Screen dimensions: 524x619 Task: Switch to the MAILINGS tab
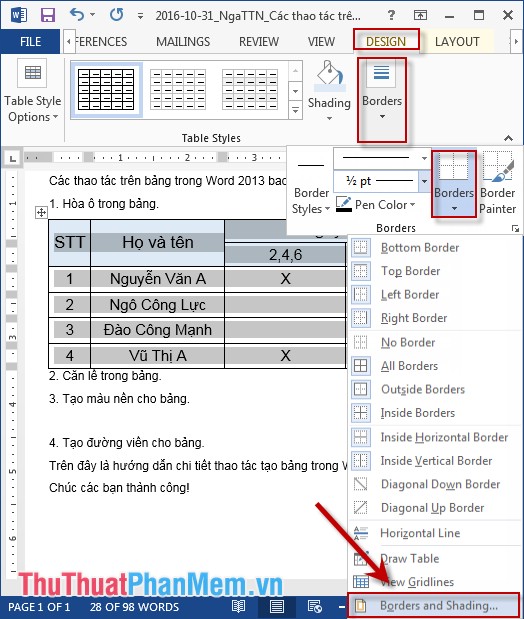[x=183, y=41]
